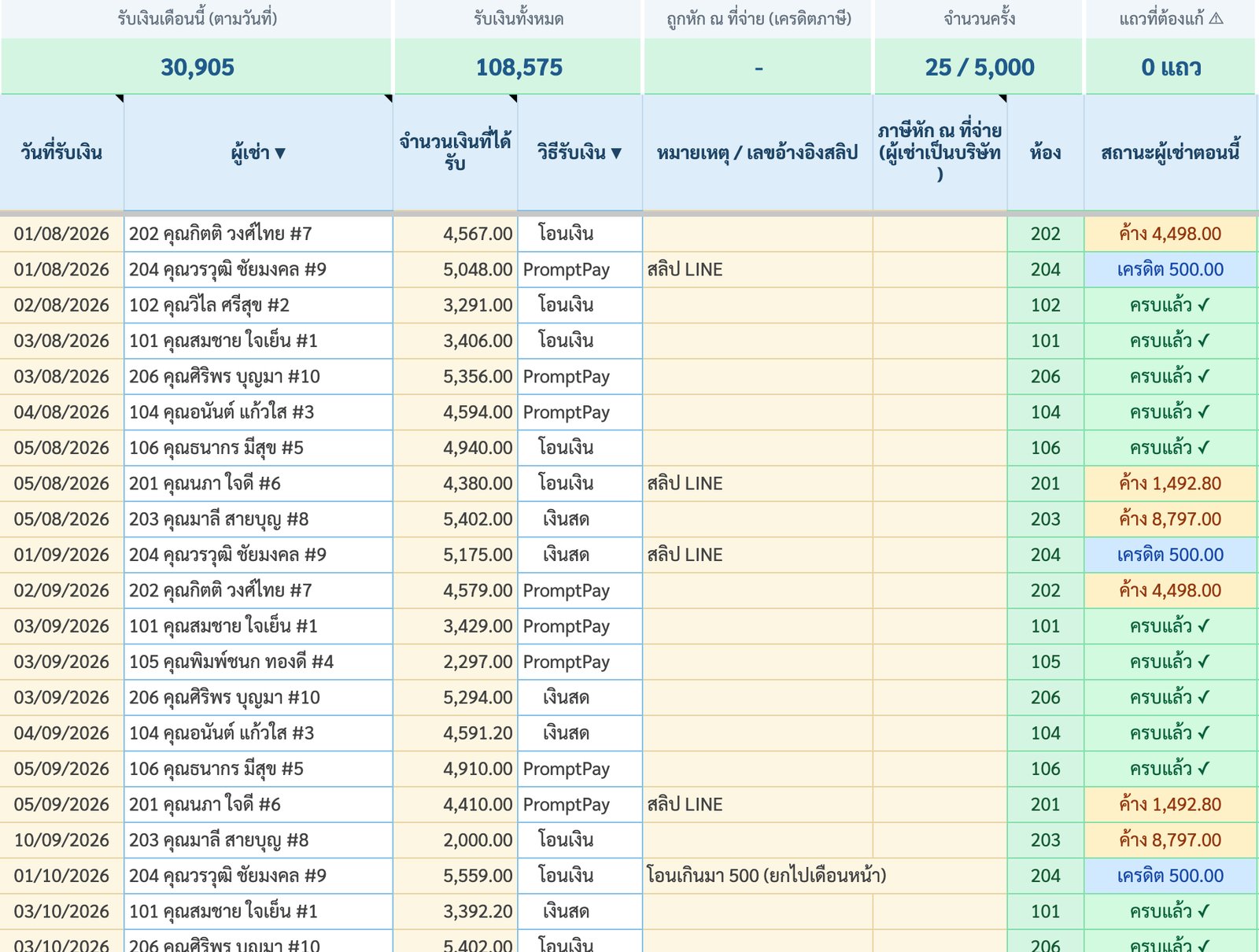
Task: Click note marker on จำนวนเงินที่ได้รับ header
Action: [x=513, y=98]
